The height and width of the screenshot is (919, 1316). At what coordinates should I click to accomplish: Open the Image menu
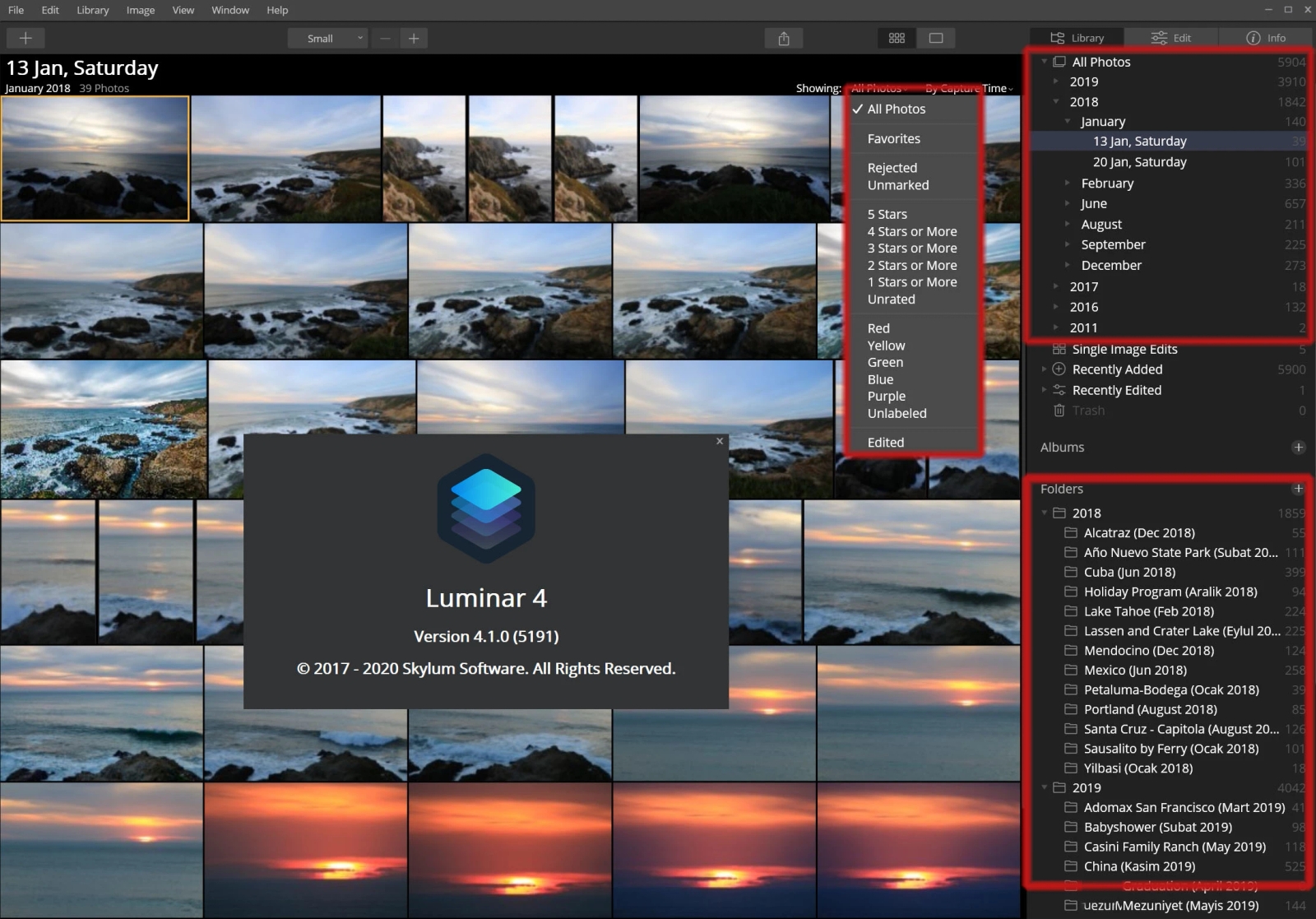coord(140,10)
